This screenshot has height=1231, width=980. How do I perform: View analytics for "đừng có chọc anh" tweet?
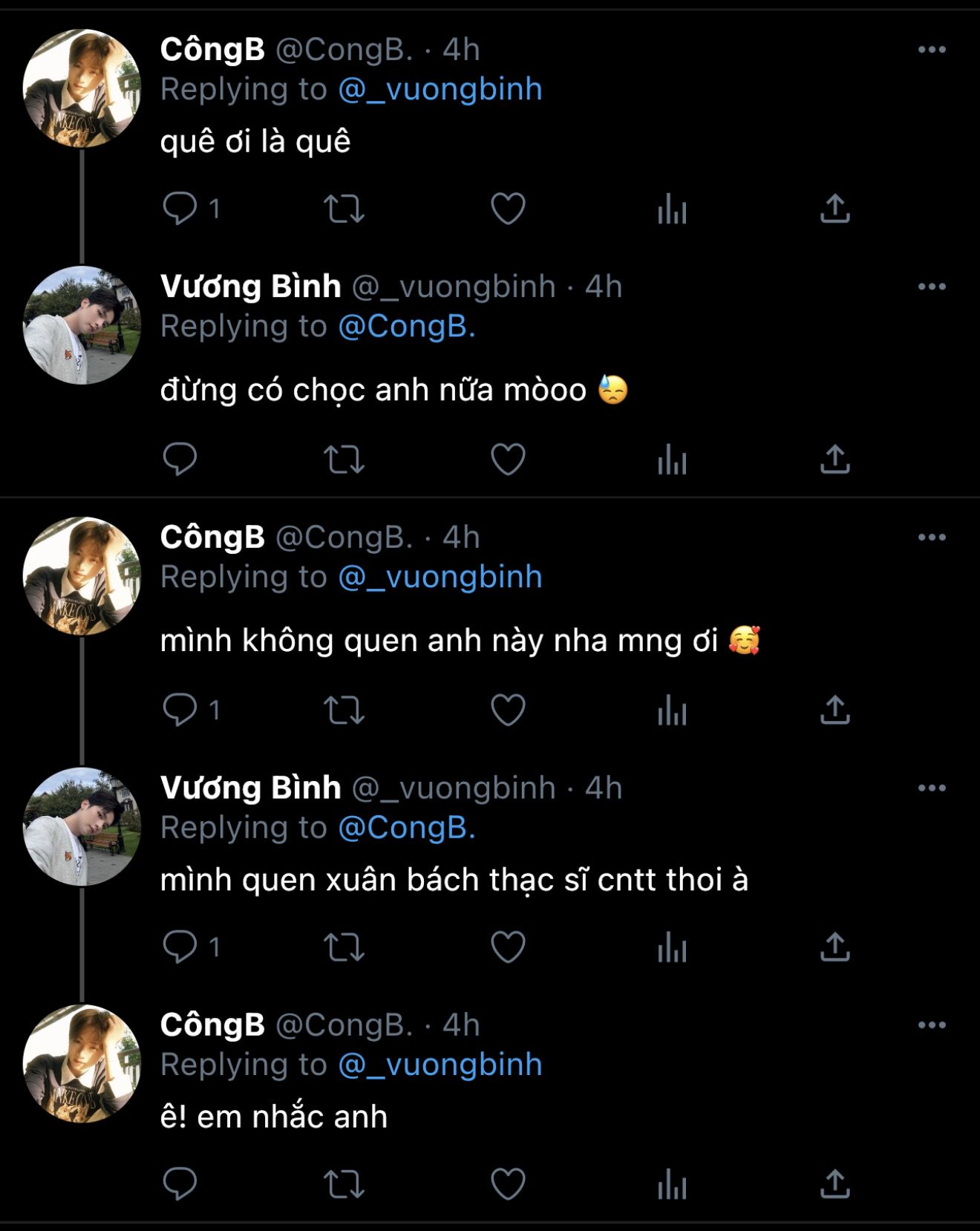point(672,459)
